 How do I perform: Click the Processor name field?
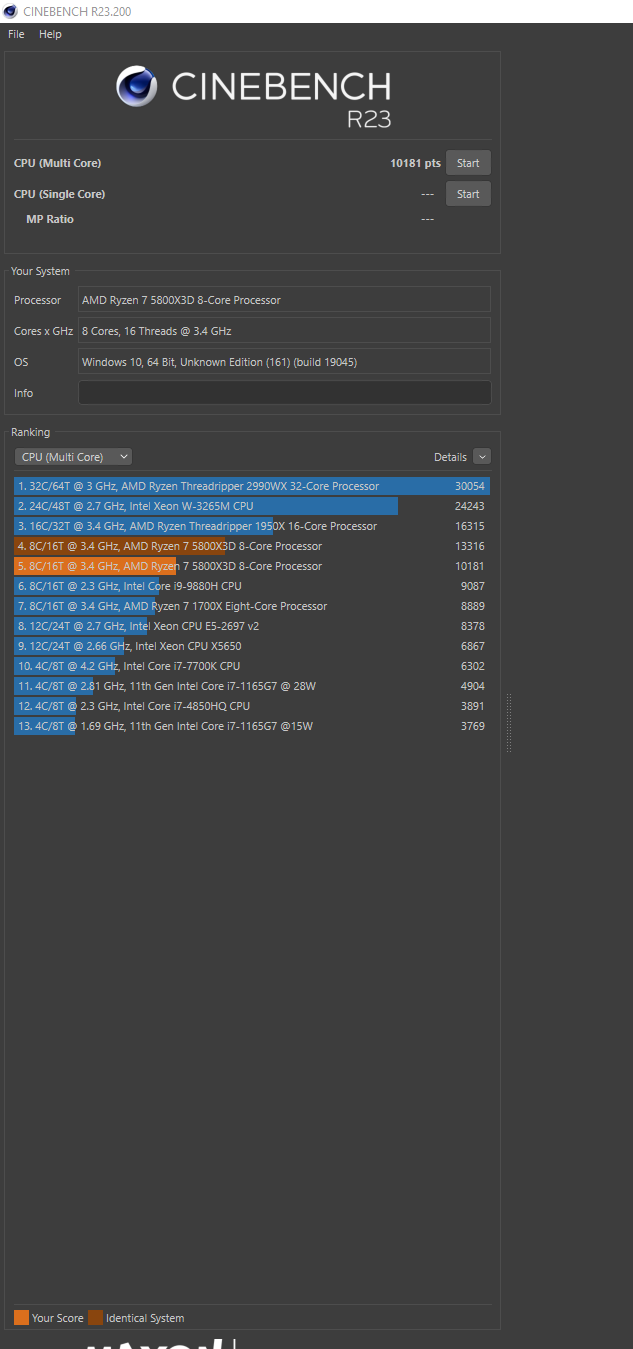284,300
